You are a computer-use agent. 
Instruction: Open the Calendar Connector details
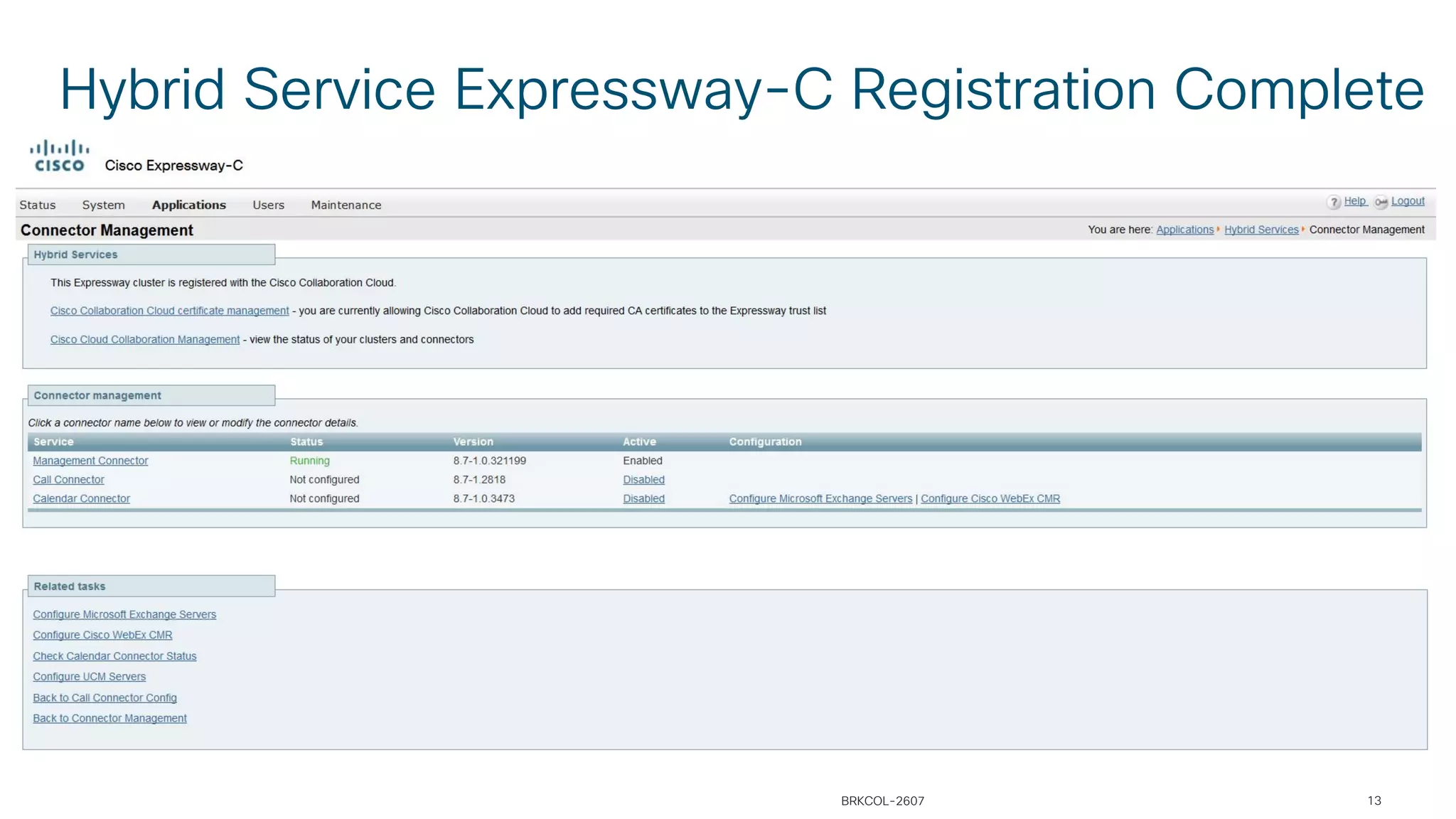pyautogui.click(x=81, y=499)
